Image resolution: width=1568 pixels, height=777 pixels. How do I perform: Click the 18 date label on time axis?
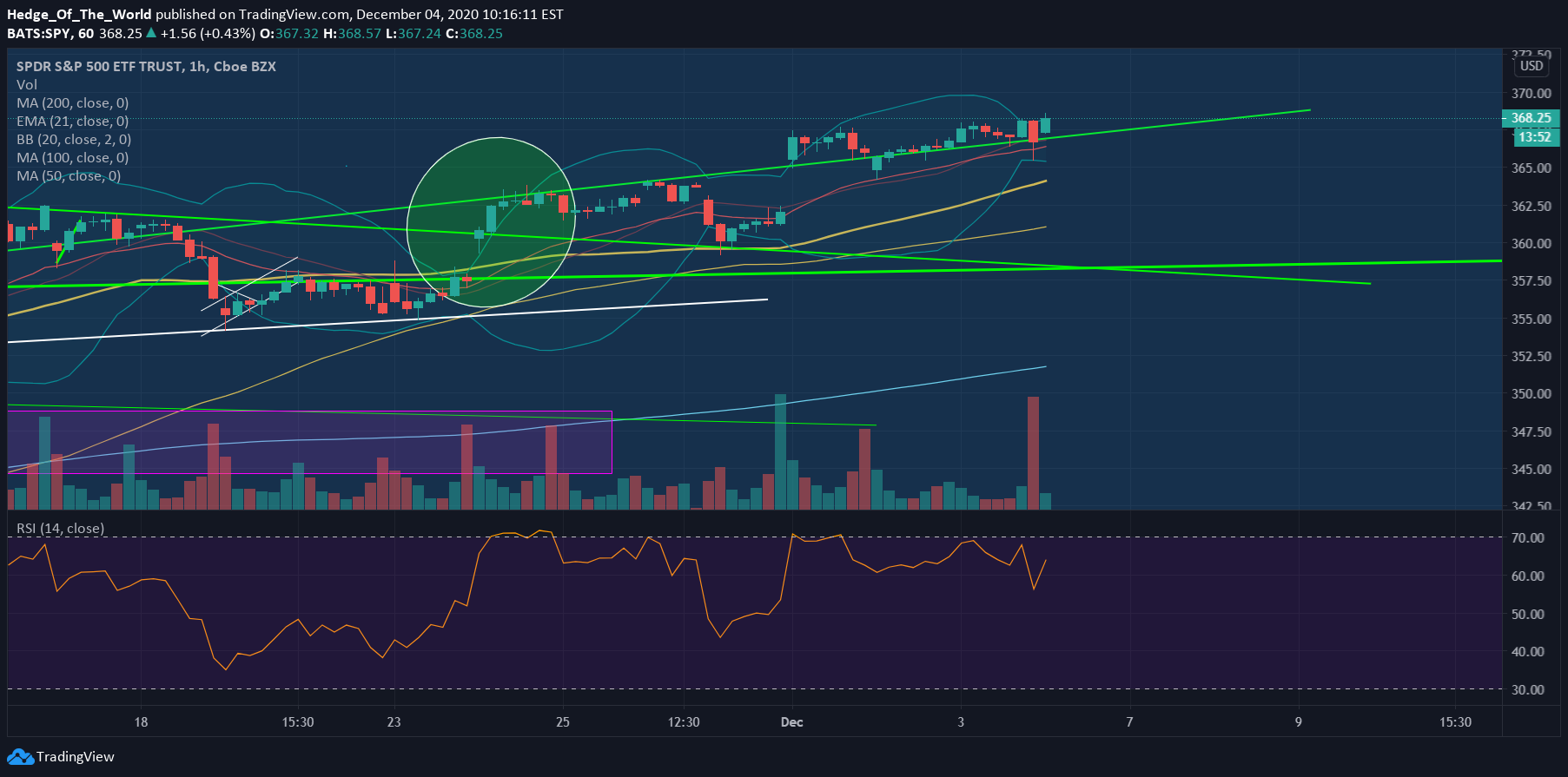click(141, 722)
